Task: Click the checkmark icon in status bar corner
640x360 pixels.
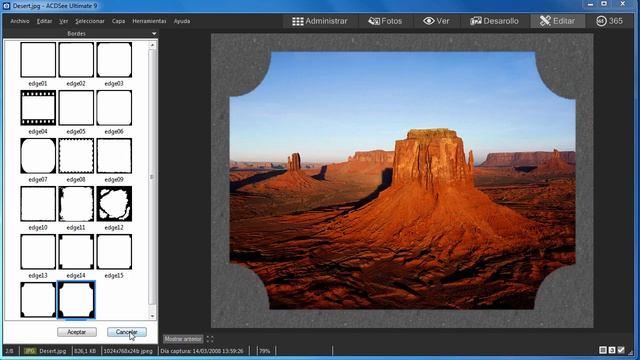Action: tap(621, 350)
